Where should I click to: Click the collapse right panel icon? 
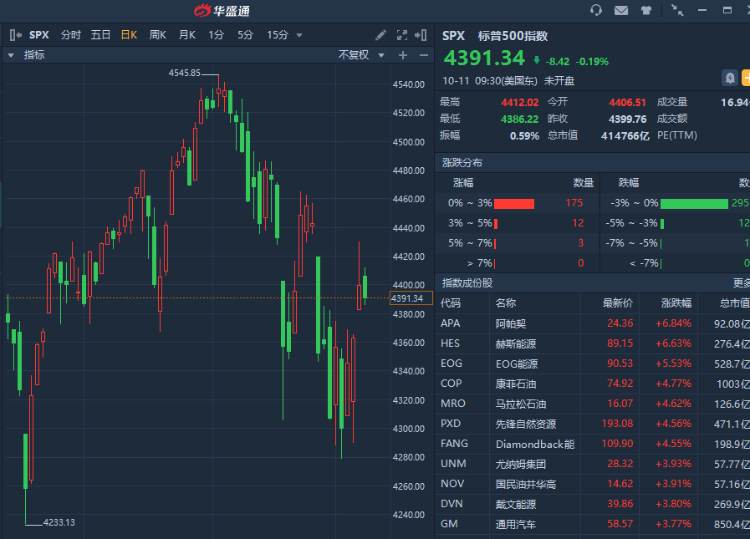pyautogui.click(x=421, y=35)
